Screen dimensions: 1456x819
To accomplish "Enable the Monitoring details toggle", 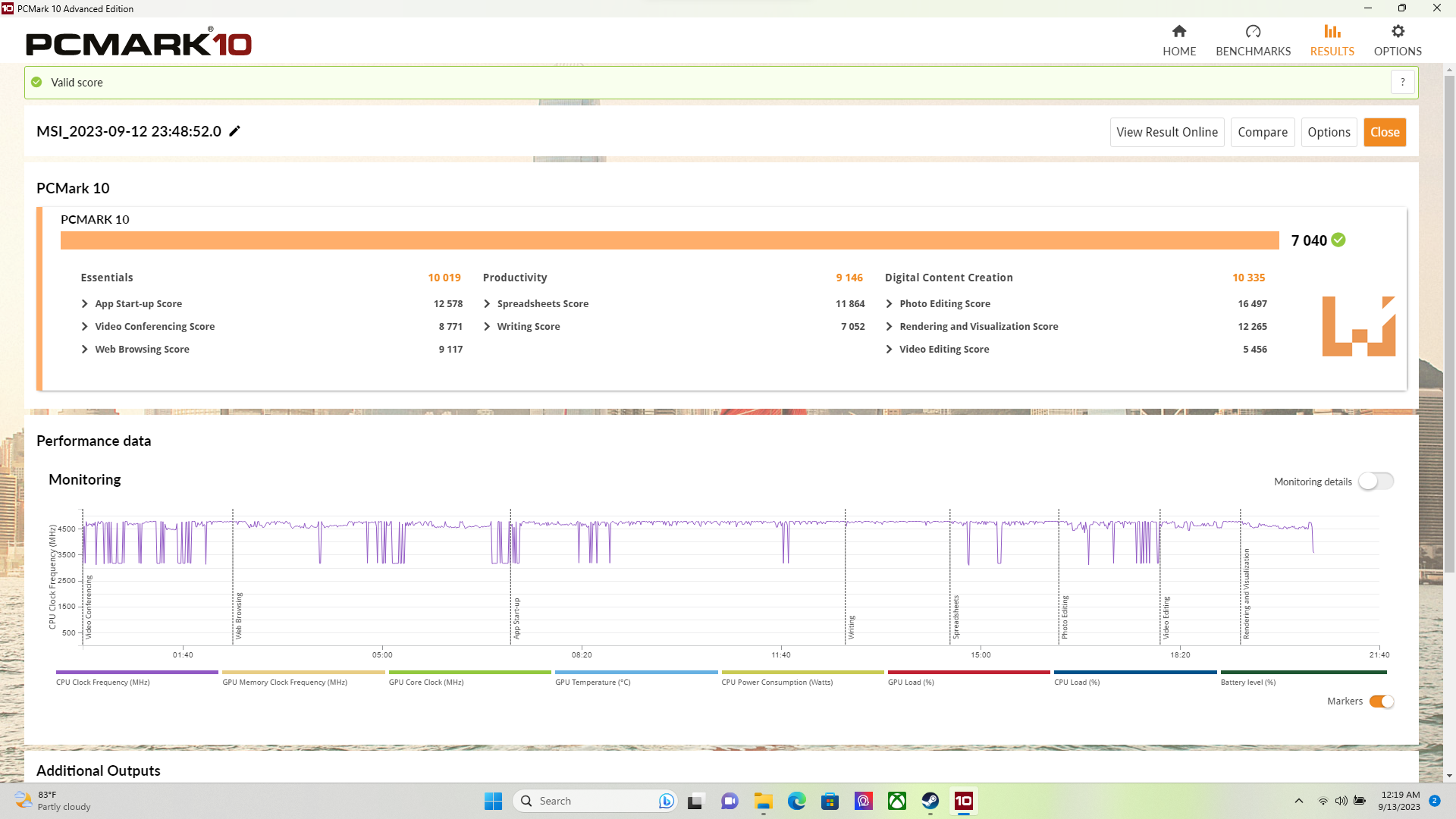I will coord(1376,482).
